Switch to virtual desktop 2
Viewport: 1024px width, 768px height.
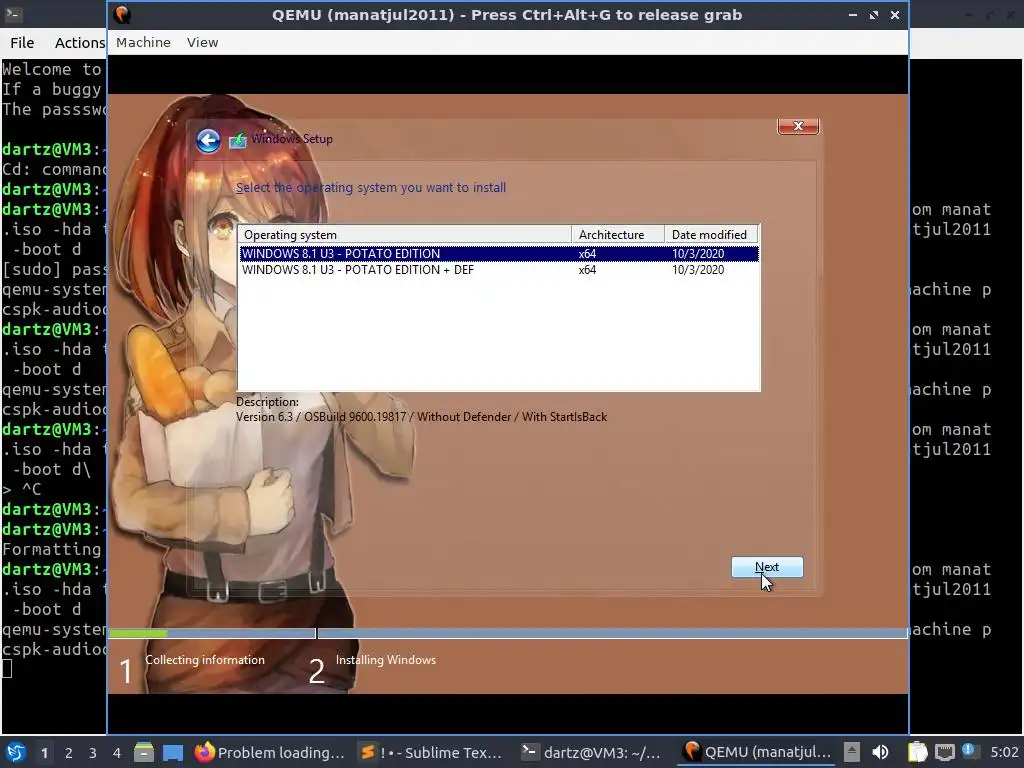(69, 753)
